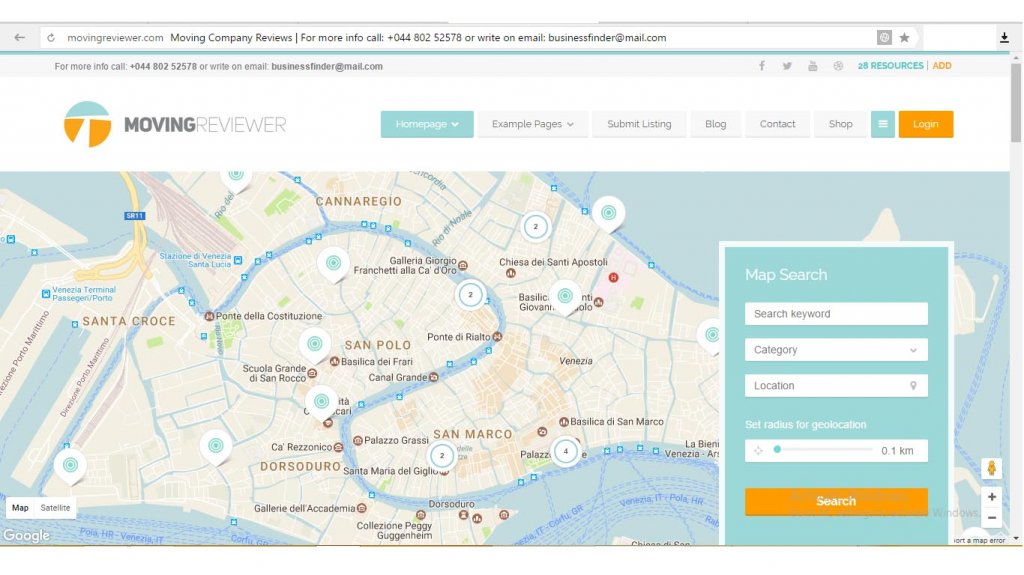
Task: Click the Stazione di Venezia Santa Lucia label
Action: tap(195, 260)
